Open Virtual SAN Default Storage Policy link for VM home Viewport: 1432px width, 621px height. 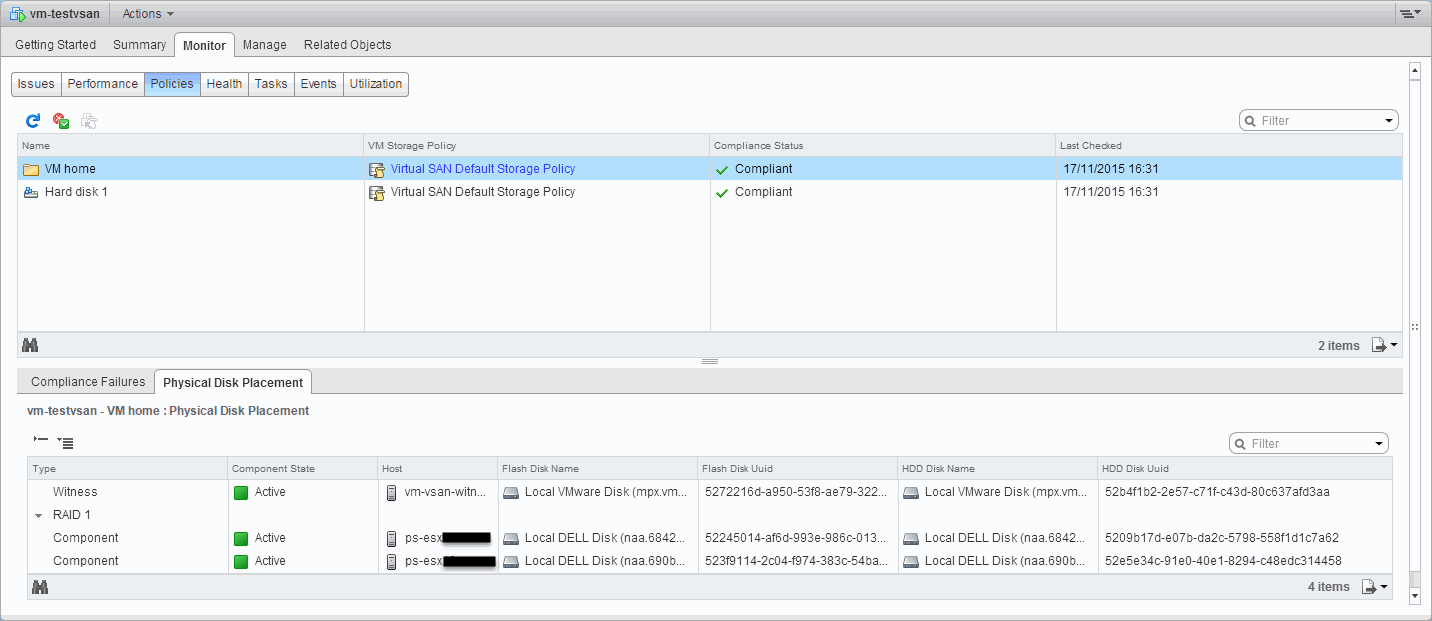[x=482, y=169]
